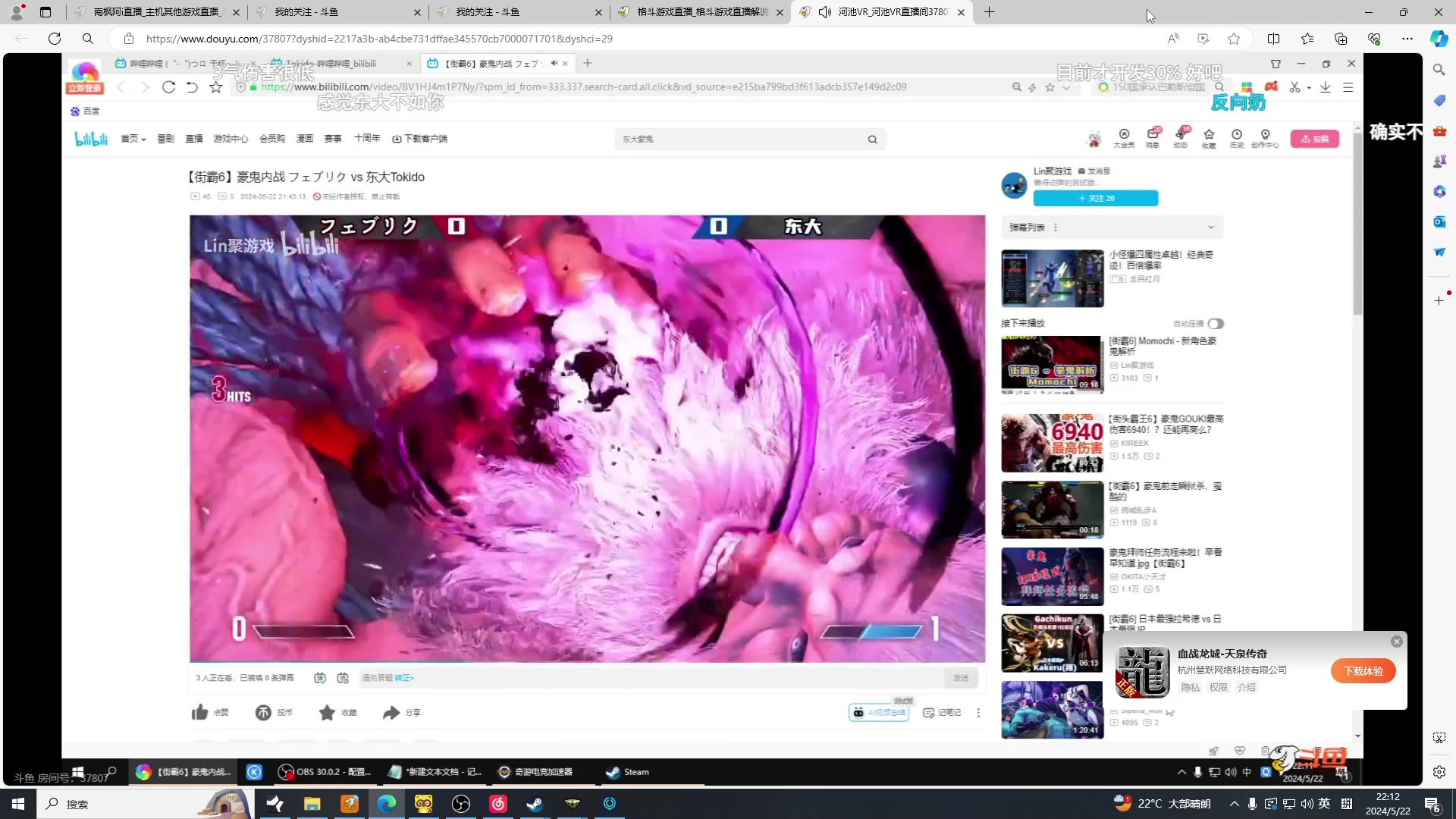
Task: Open the 首页 dropdown in bilibili nav
Action: [x=133, y=139]
